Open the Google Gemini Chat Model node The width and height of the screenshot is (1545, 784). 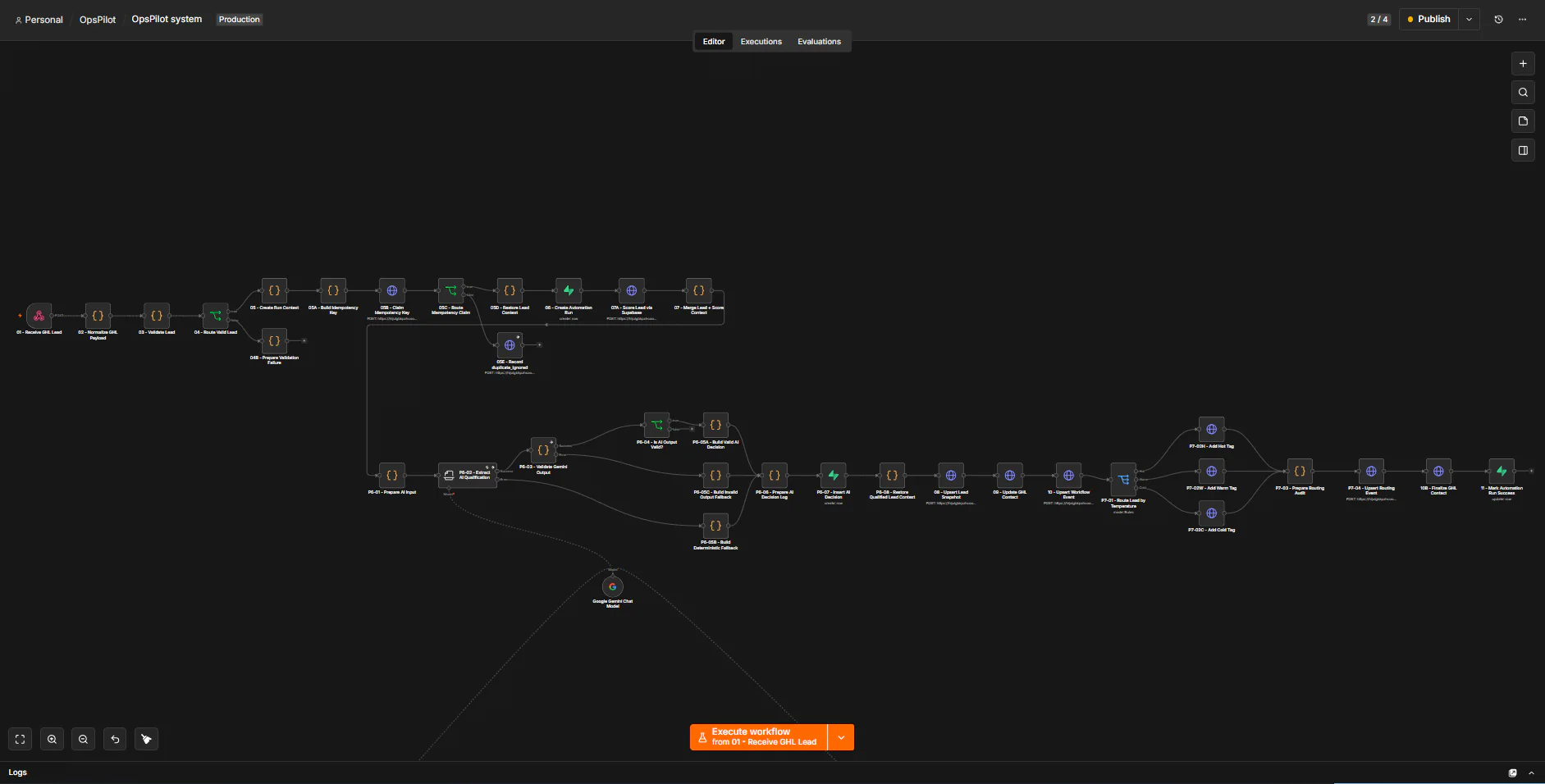point(612,587)
